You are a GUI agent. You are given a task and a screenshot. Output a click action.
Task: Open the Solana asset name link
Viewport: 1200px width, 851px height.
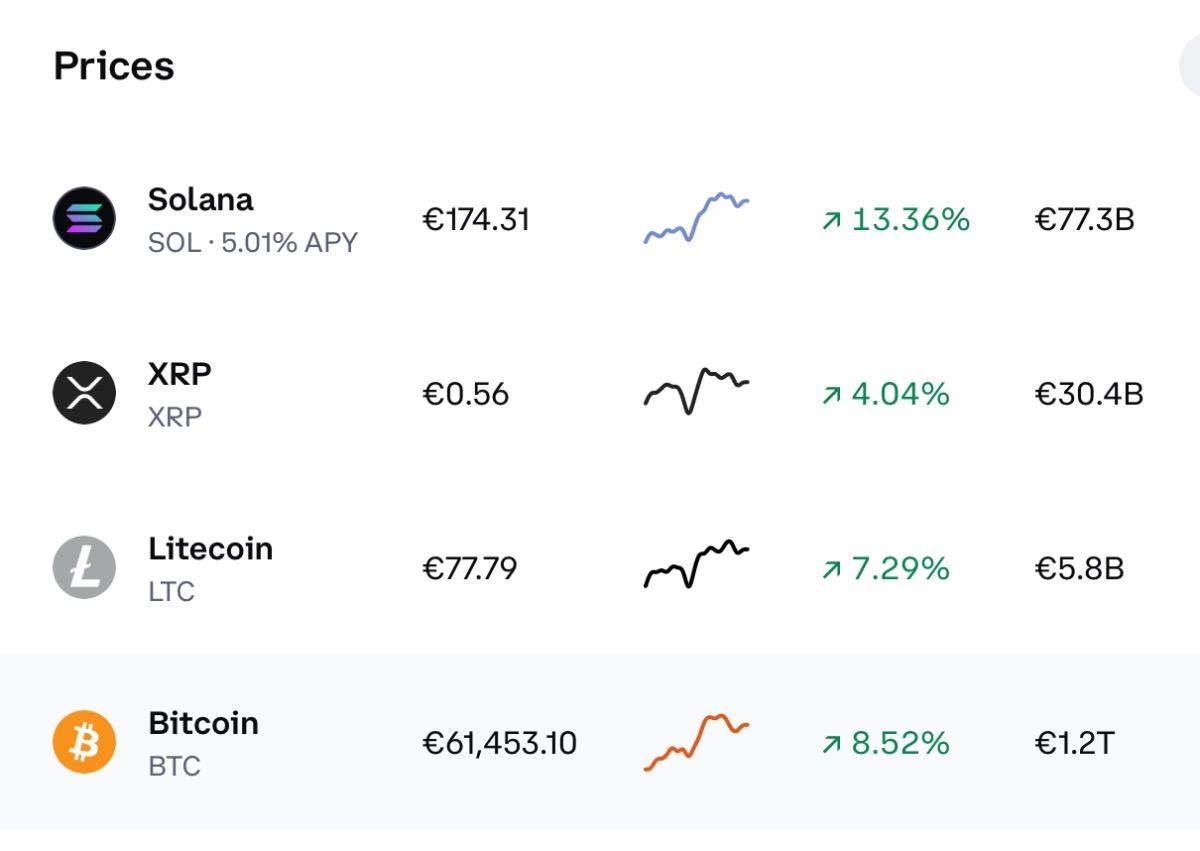click(x=201, y=199)
